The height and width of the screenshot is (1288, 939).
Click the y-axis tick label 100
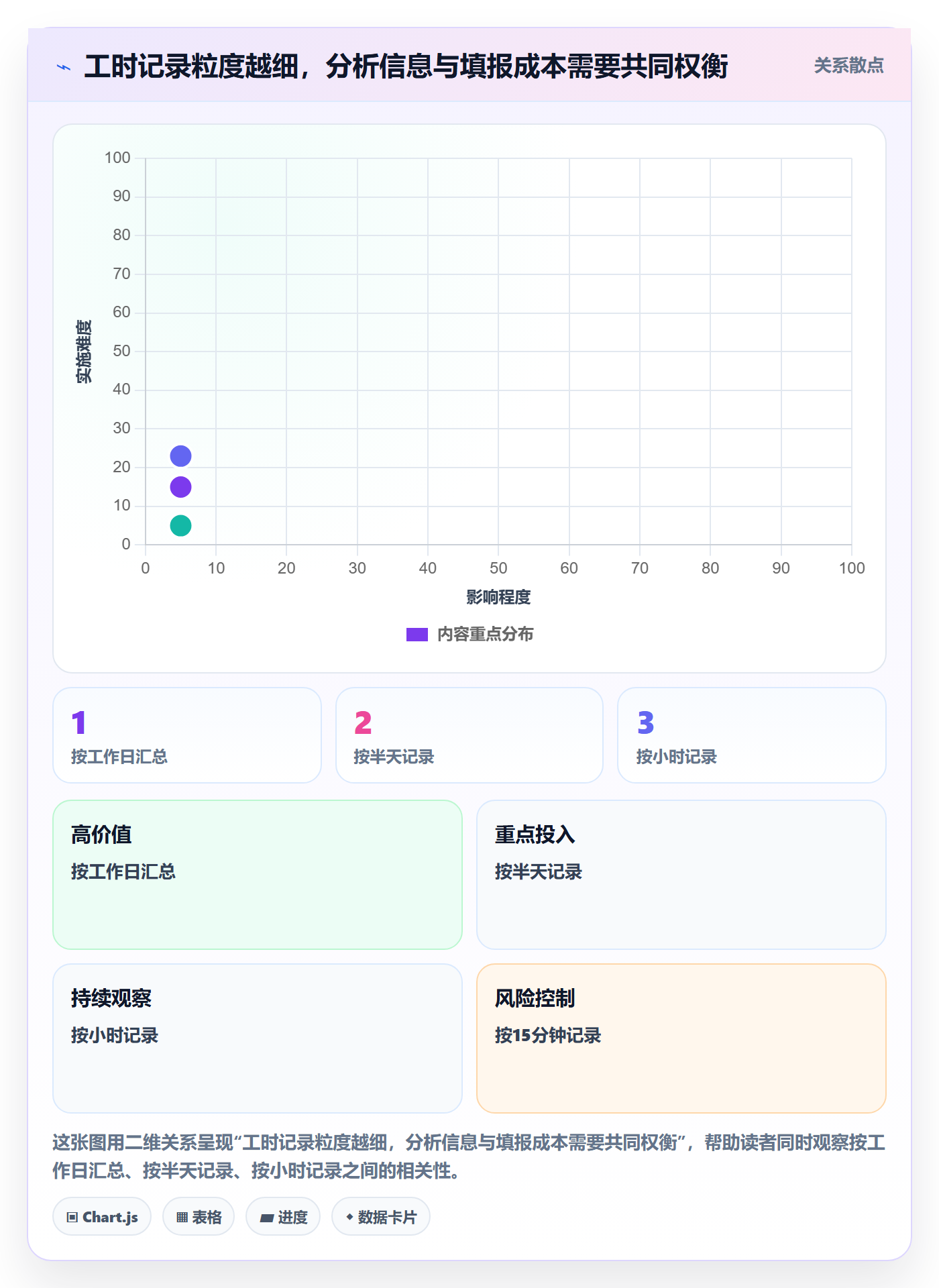(117, 158)
